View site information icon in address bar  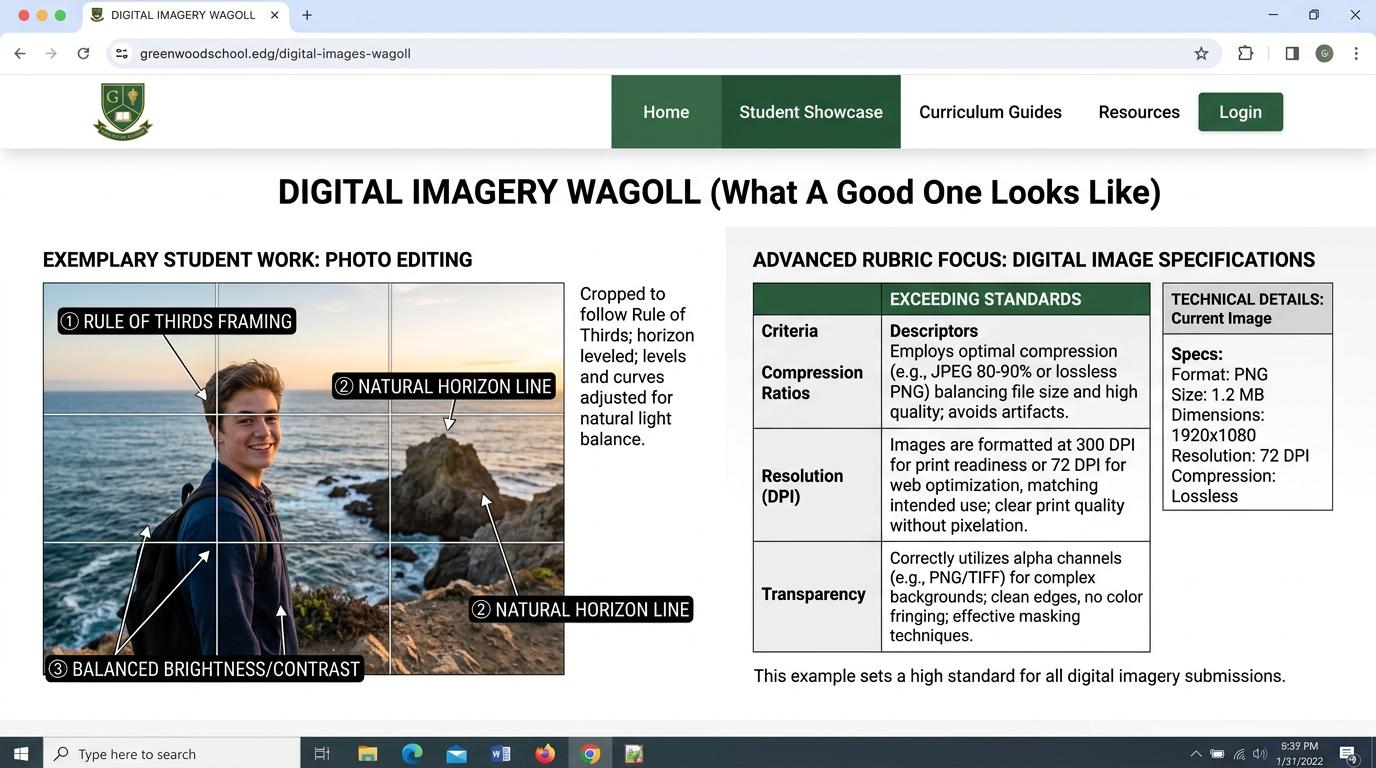(121, 53)
